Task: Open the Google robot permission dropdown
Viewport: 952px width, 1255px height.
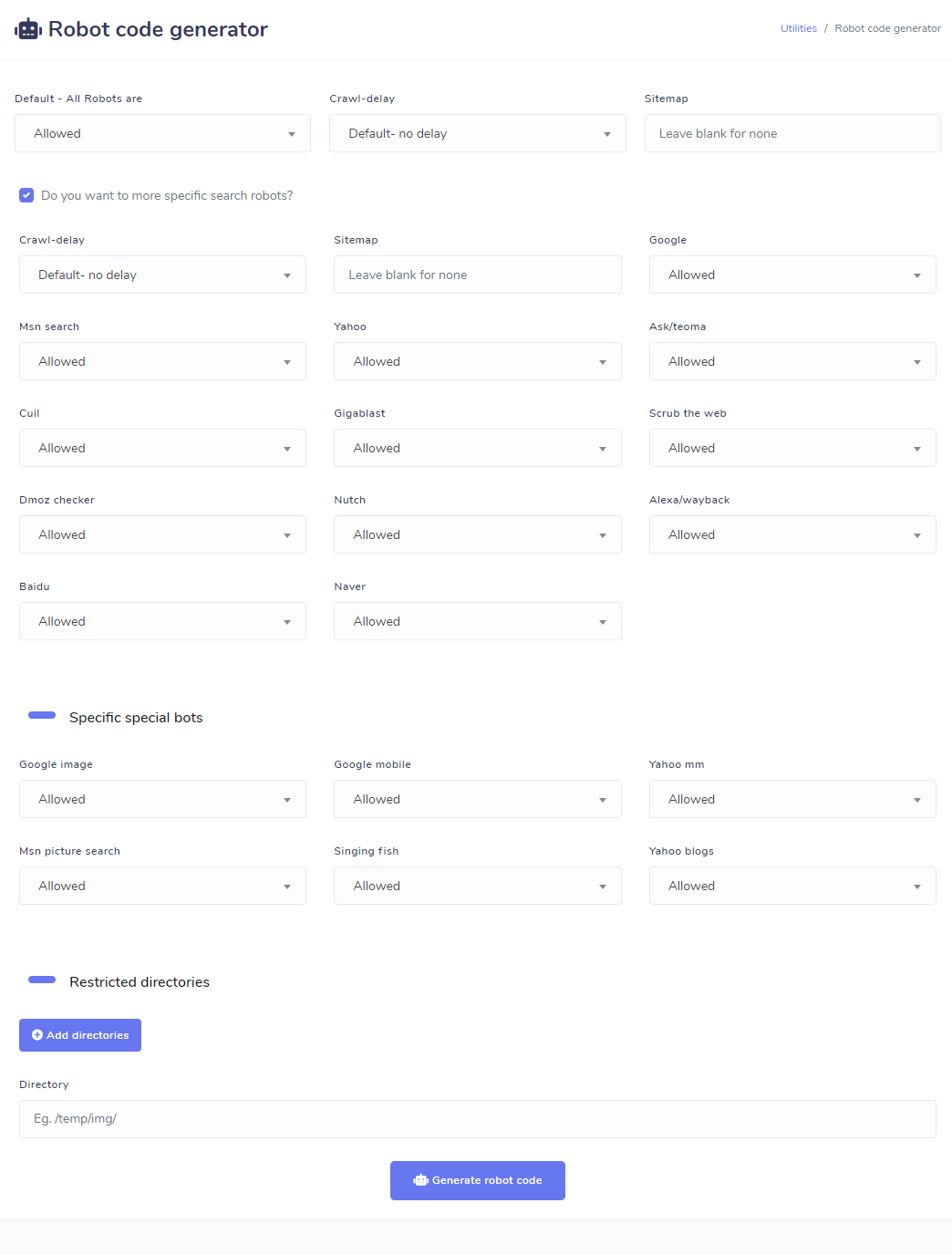Action: (x=792, y=275)
